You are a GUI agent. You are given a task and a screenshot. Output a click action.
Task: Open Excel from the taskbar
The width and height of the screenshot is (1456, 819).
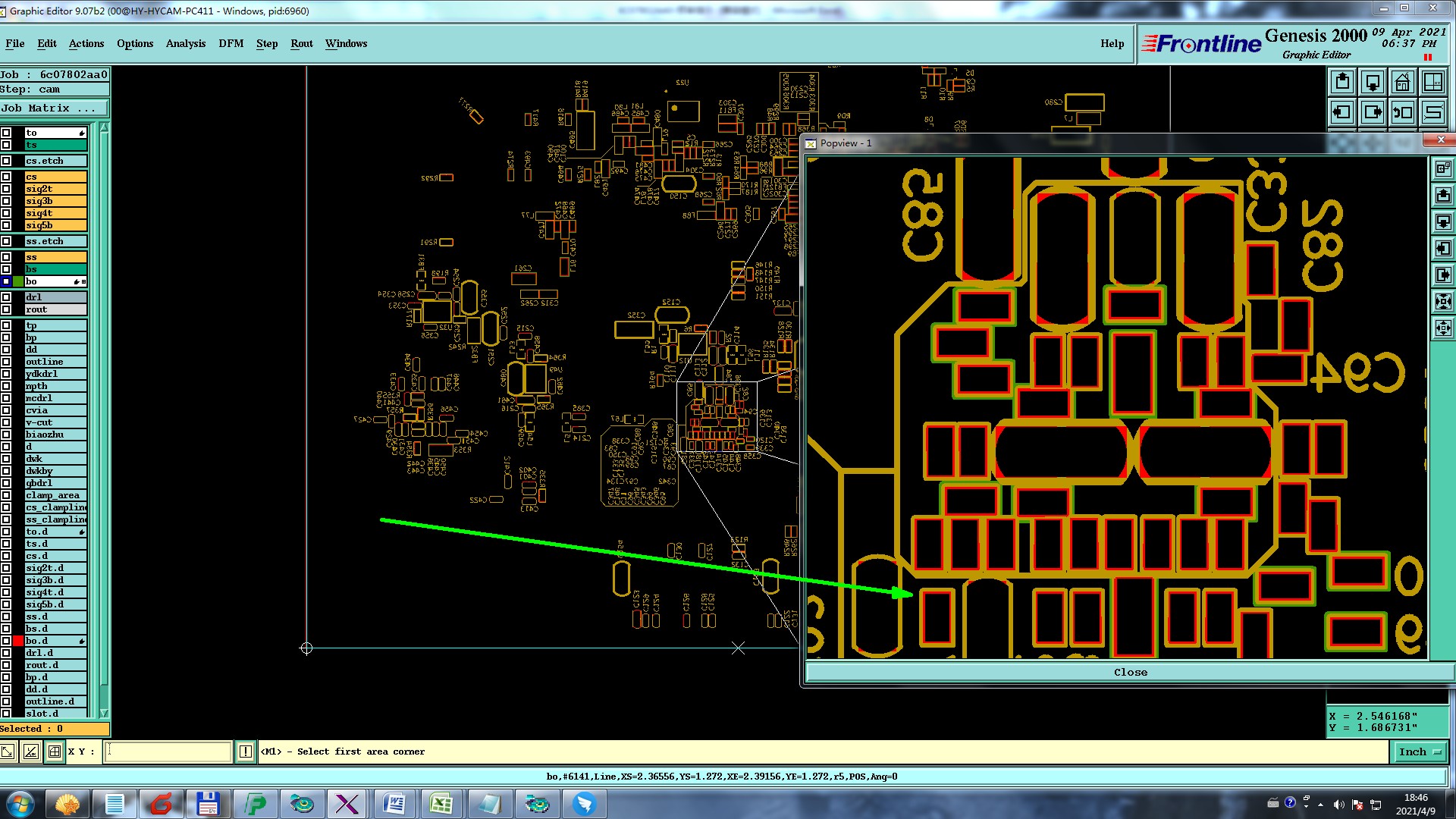[x=441, y=804]
